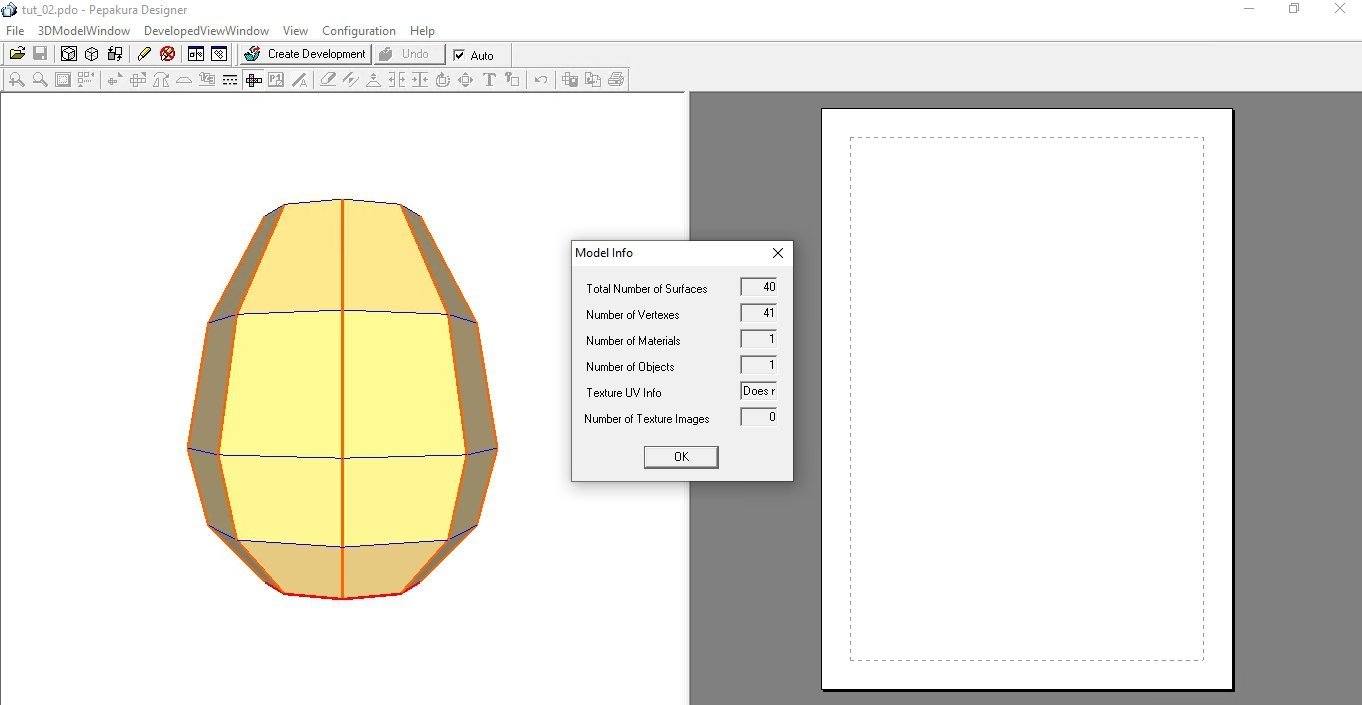Click the single-pane window layout icon
The height and width of the screenshot is (705, 1362).
pos(219,54)
